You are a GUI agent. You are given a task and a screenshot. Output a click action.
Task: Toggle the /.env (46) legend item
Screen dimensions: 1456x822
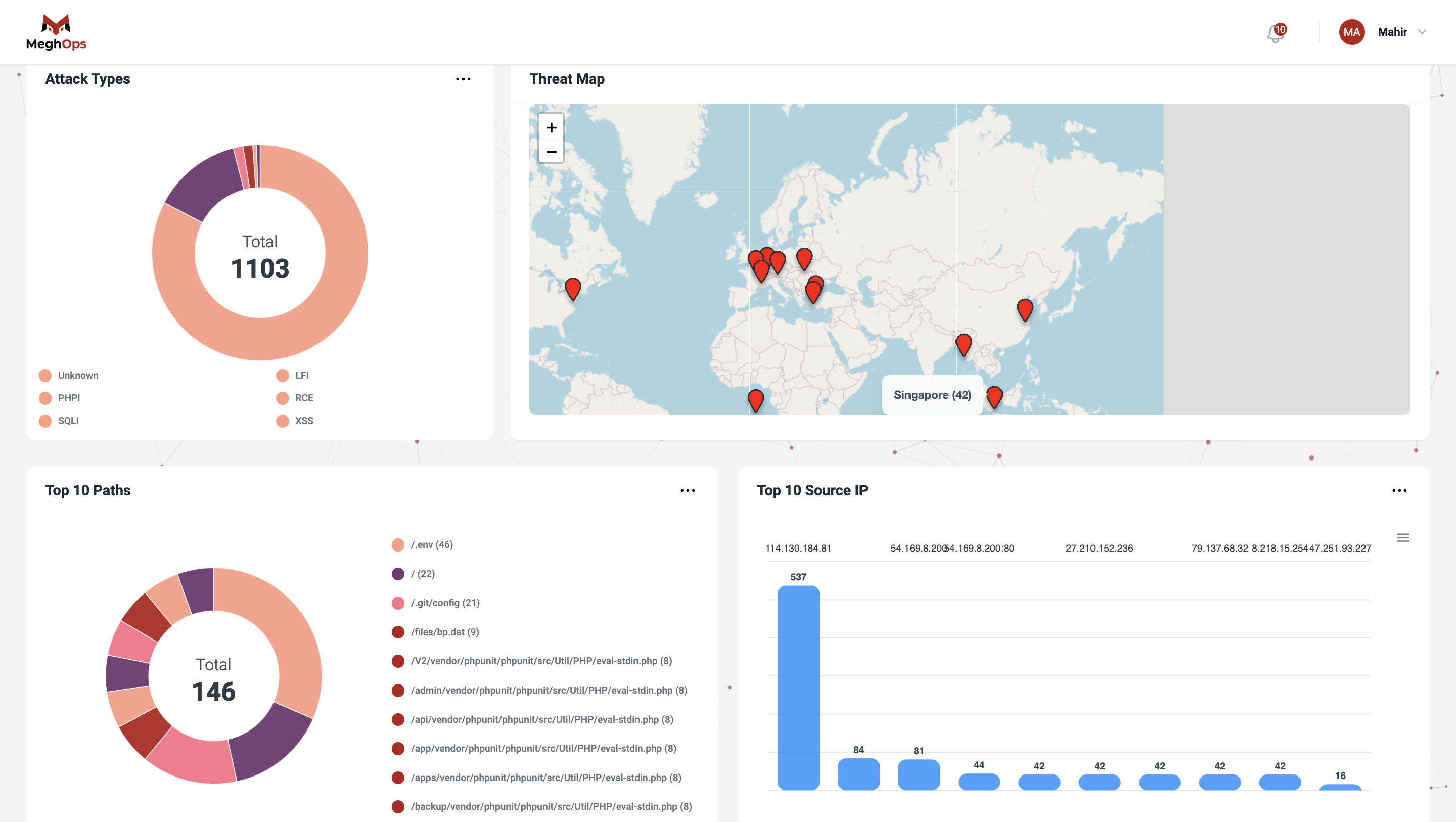pyautogui.click(x=431, y=544)
